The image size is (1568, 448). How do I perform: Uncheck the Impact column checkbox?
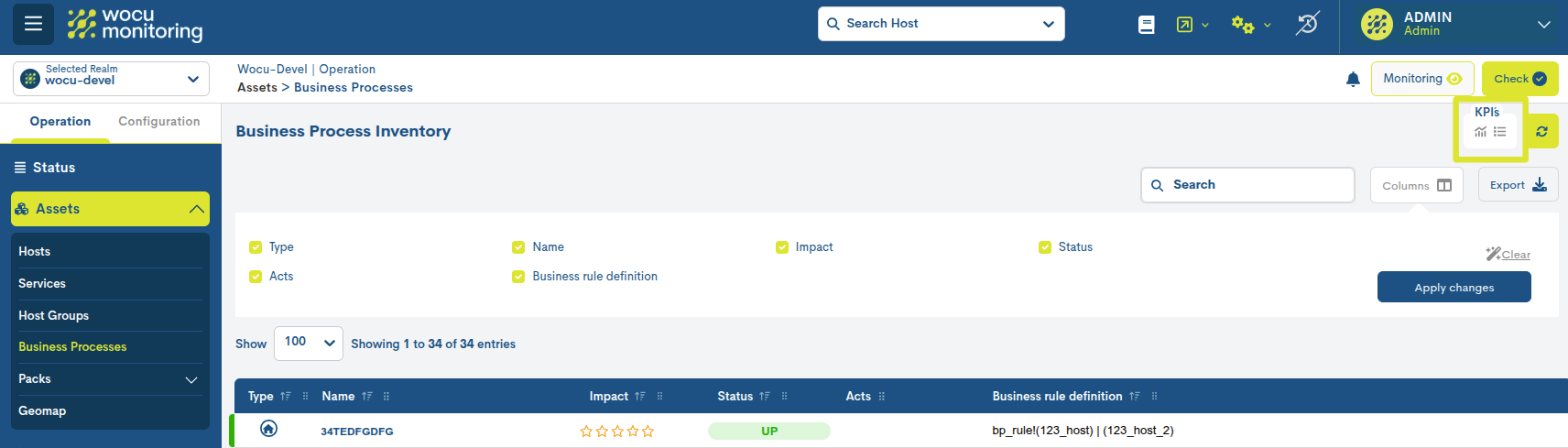(782, 247)
